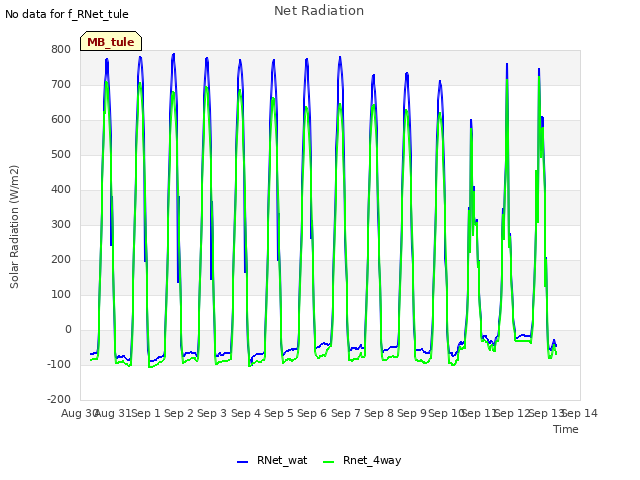The image size is (640, 480).
Task: Click the Sep 9 x-axis date label
Action: [x=412, y=413]
